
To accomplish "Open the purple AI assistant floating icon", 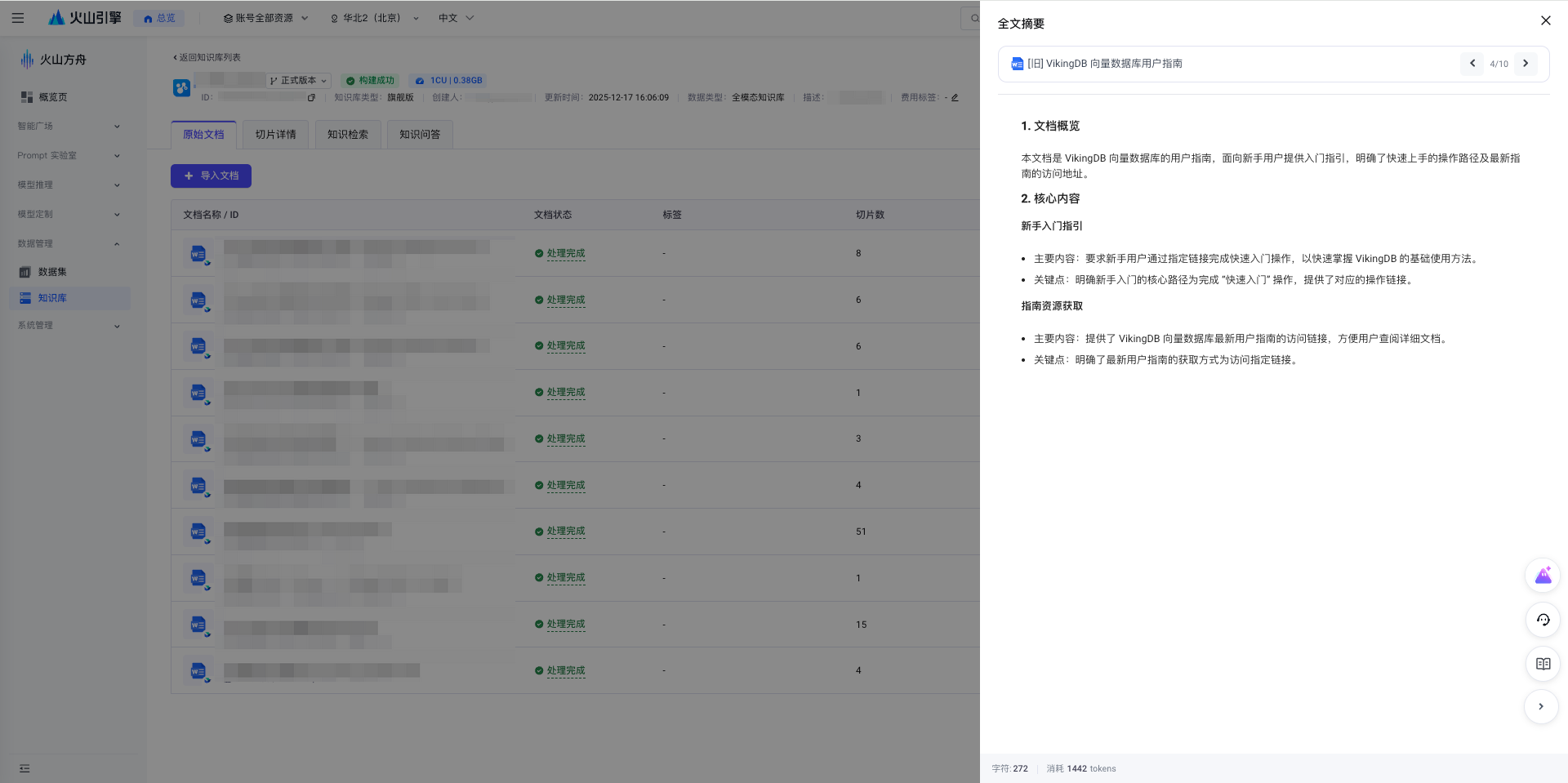I will pos(1543,576).
